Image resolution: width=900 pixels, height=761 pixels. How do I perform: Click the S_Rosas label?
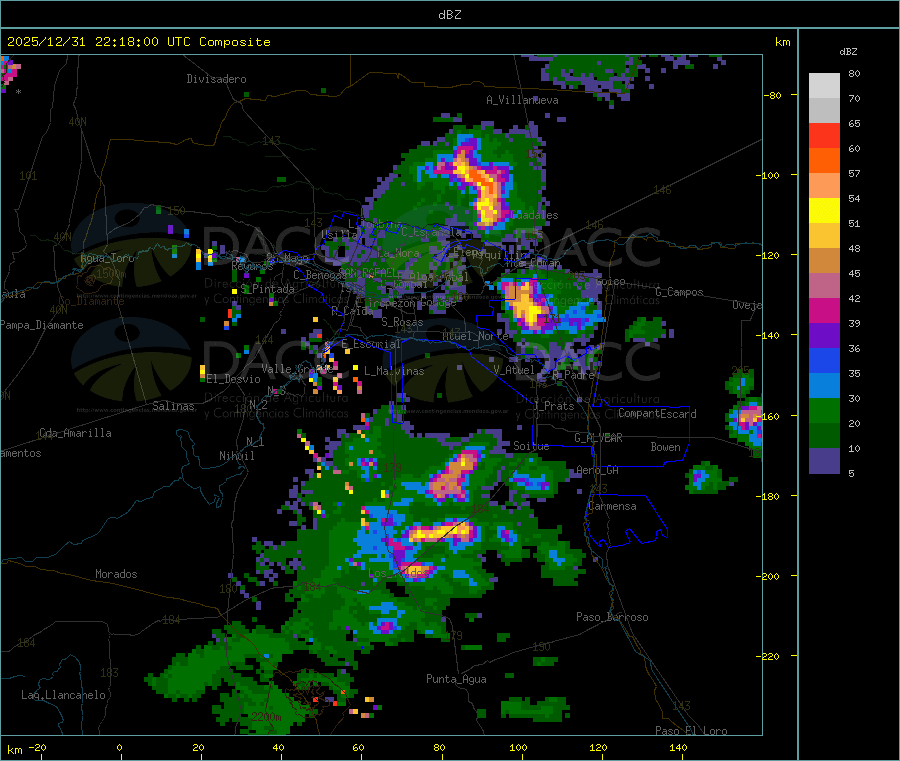click(x=402, y=322)
